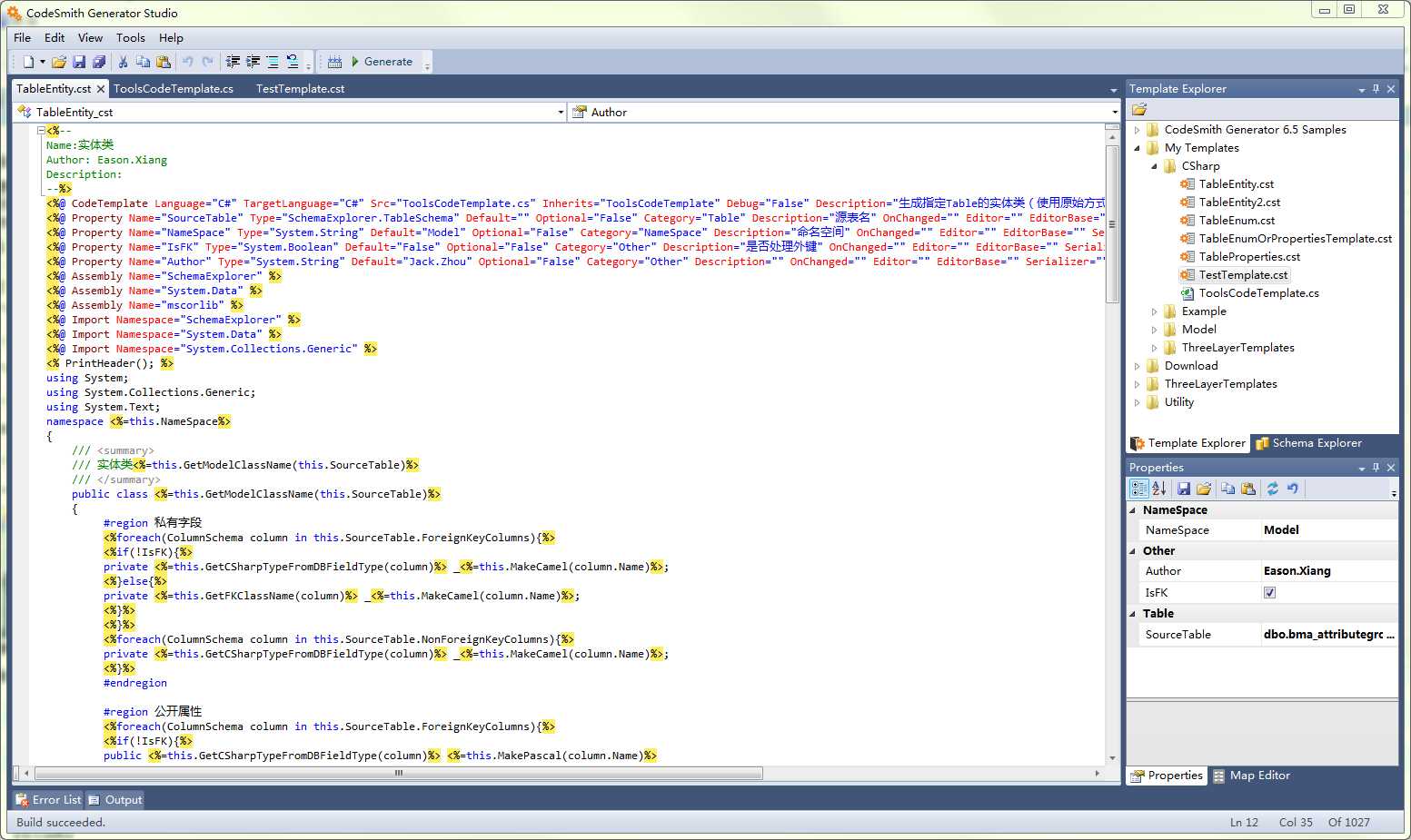Viewport: 1411px width, 840px height.
Task: Save the current template
Action: coord(79,62)
